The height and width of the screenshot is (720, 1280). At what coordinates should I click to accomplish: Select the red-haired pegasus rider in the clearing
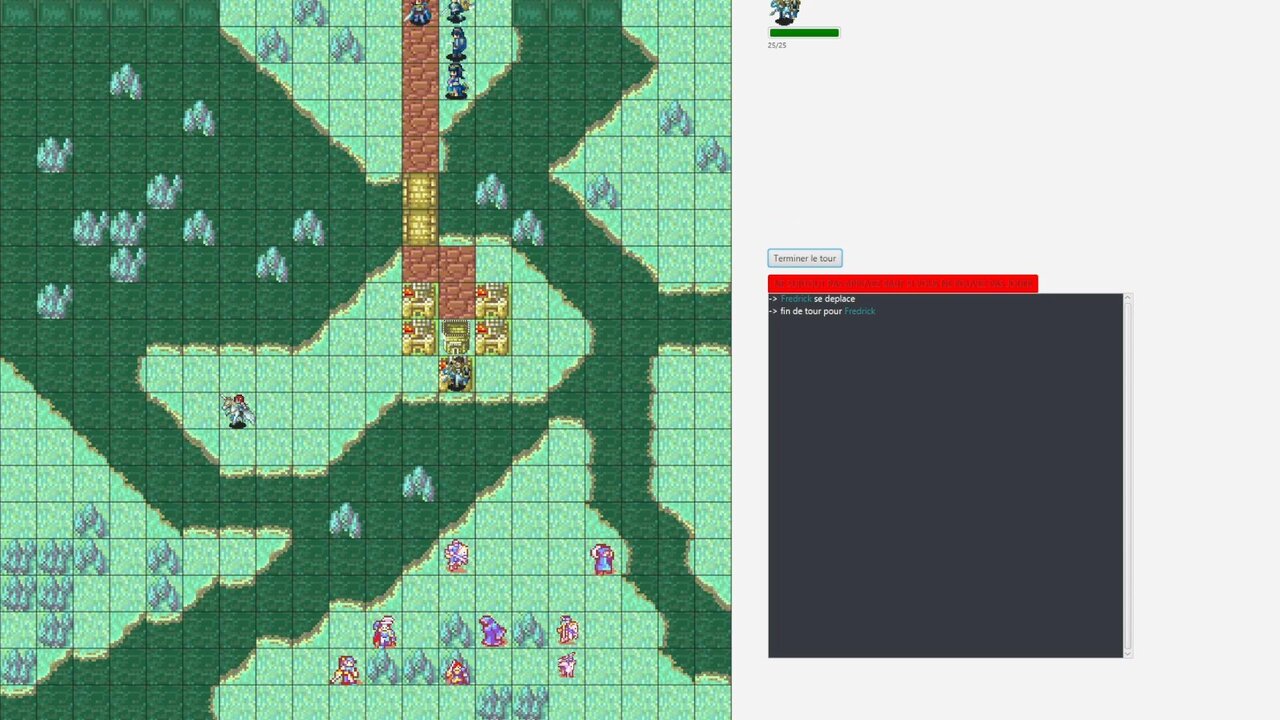(x=237, y=410)
